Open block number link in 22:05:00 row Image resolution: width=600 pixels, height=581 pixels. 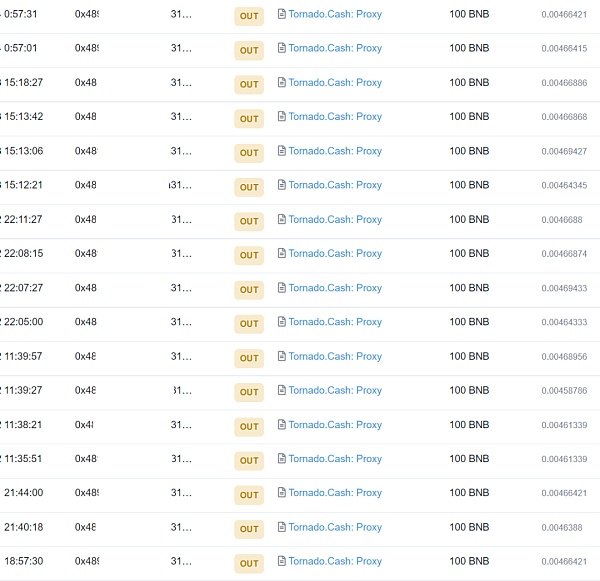point(181,322)
